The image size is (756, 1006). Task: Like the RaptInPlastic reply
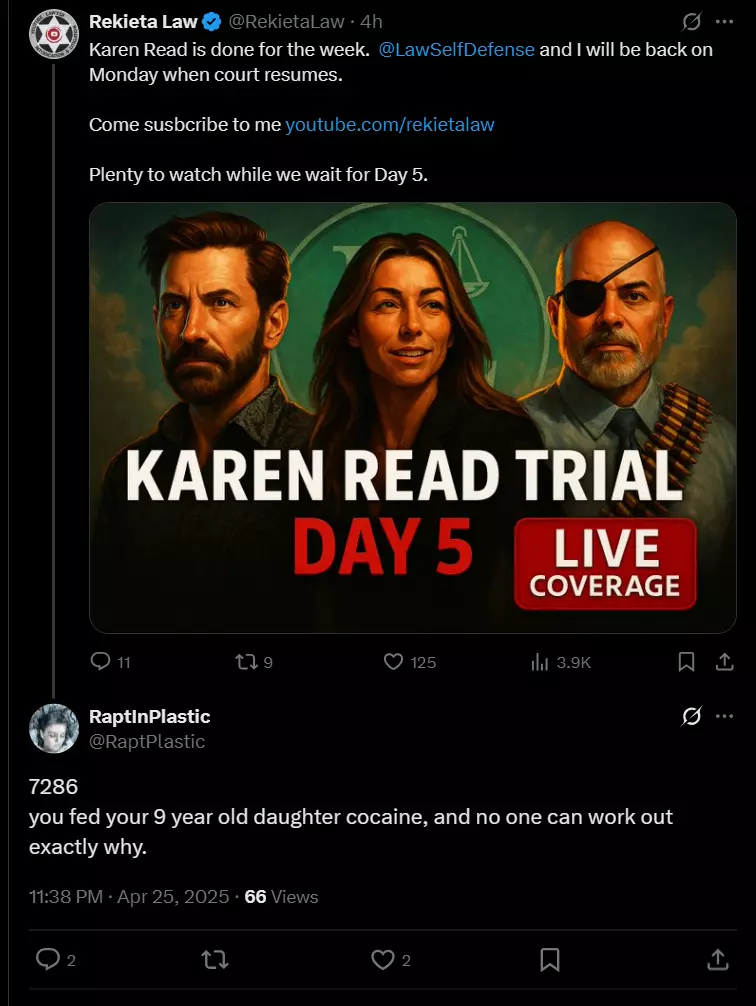(391, 960)
